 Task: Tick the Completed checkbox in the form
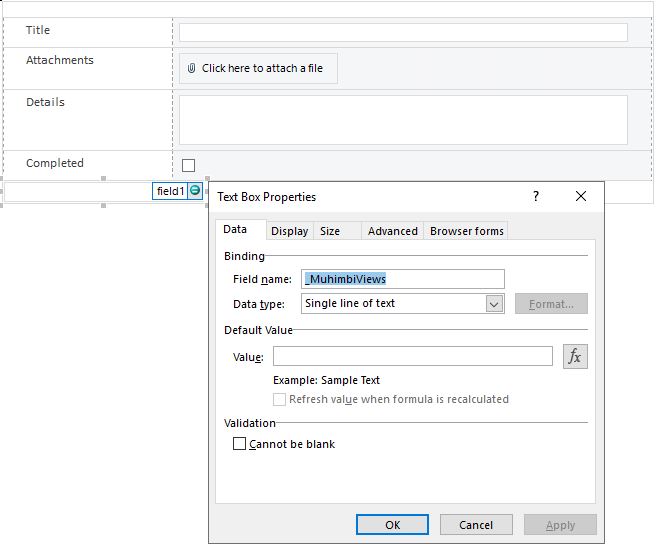[x=189, y=165]
